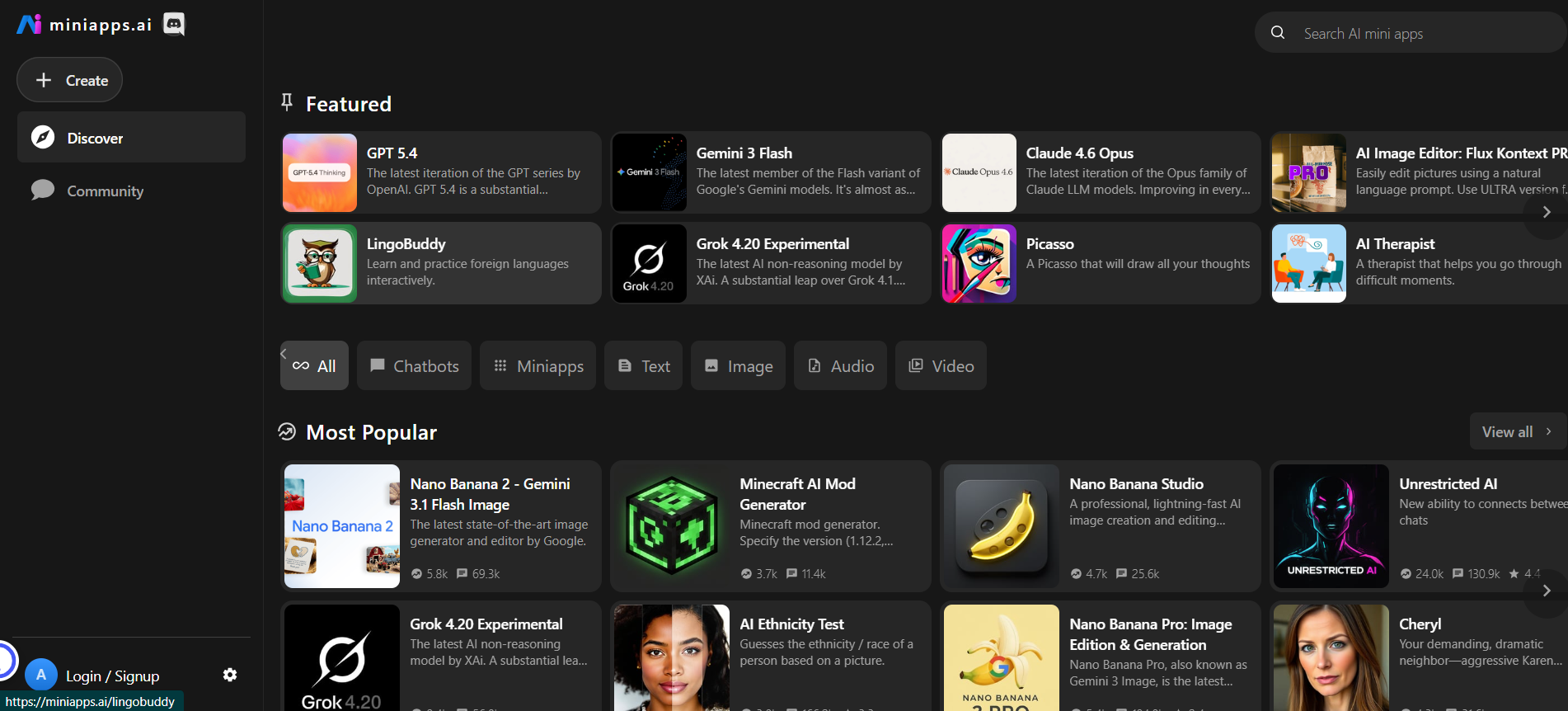Image resolution: width=1568 pixels, height=711 pixels.
Task: Click the AI Therapist title
Action: click(1396, 244)
